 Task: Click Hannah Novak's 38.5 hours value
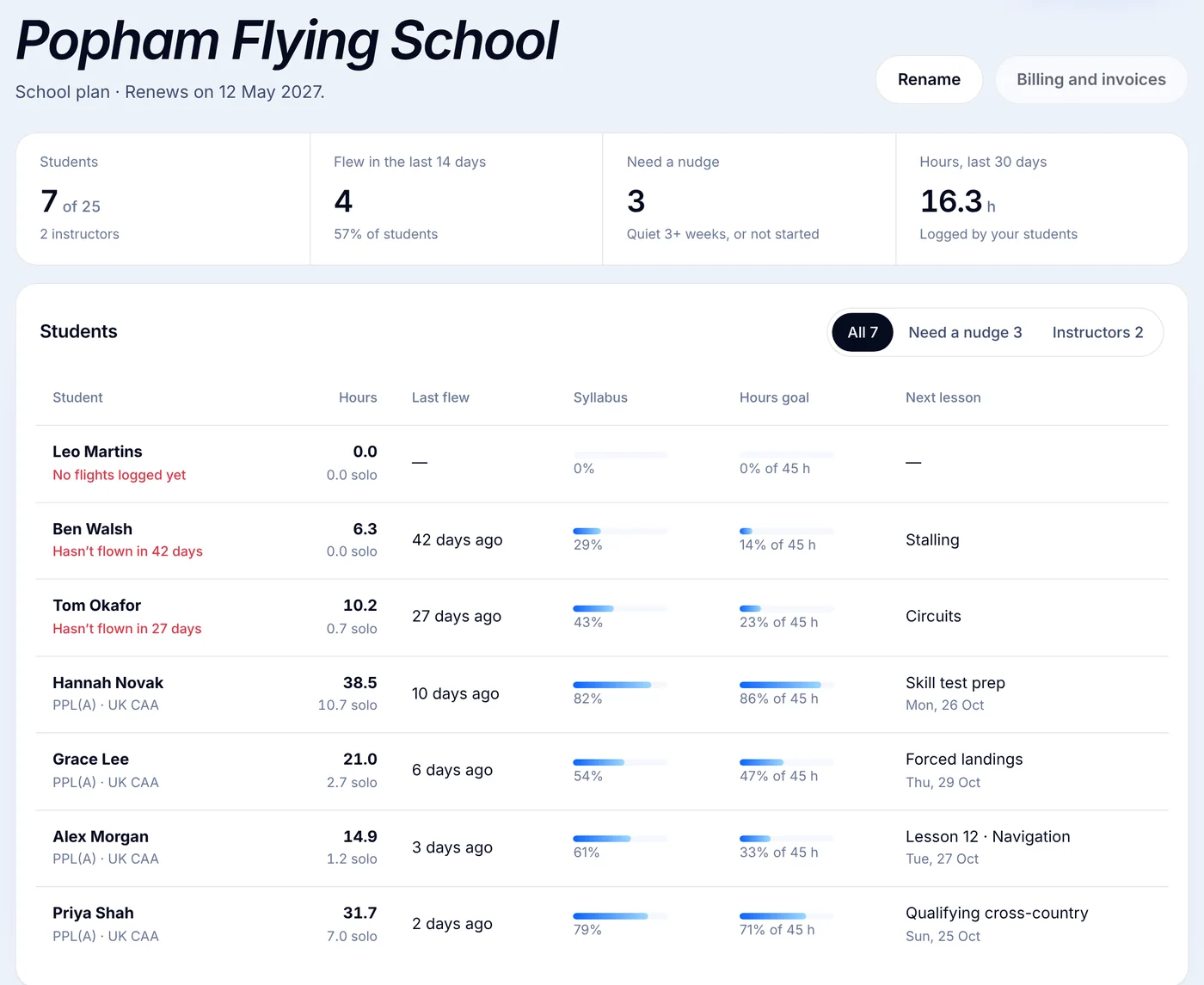click(359, 683)
